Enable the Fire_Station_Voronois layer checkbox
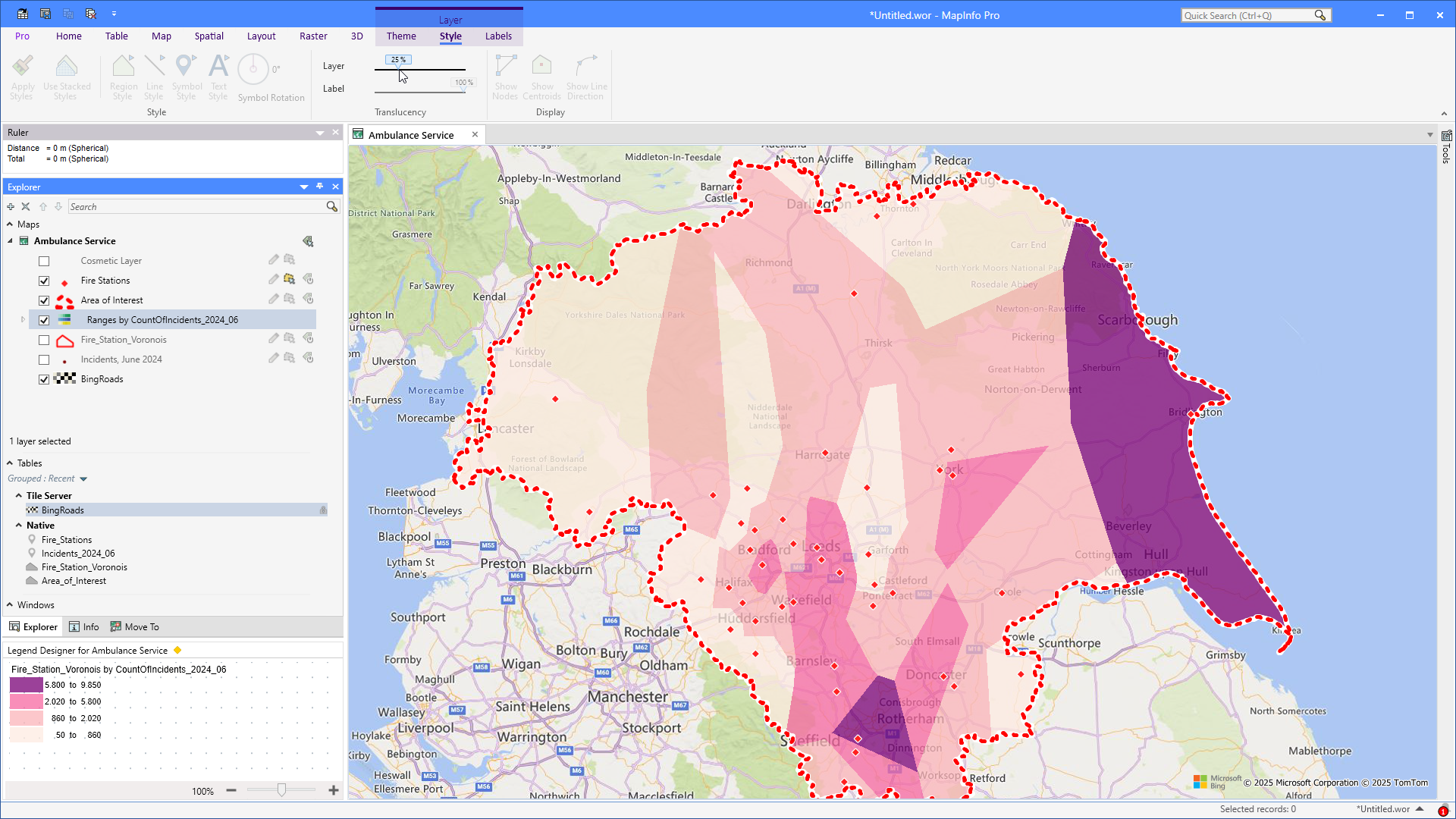1456x819 pixels. click(x=44, y=340)
